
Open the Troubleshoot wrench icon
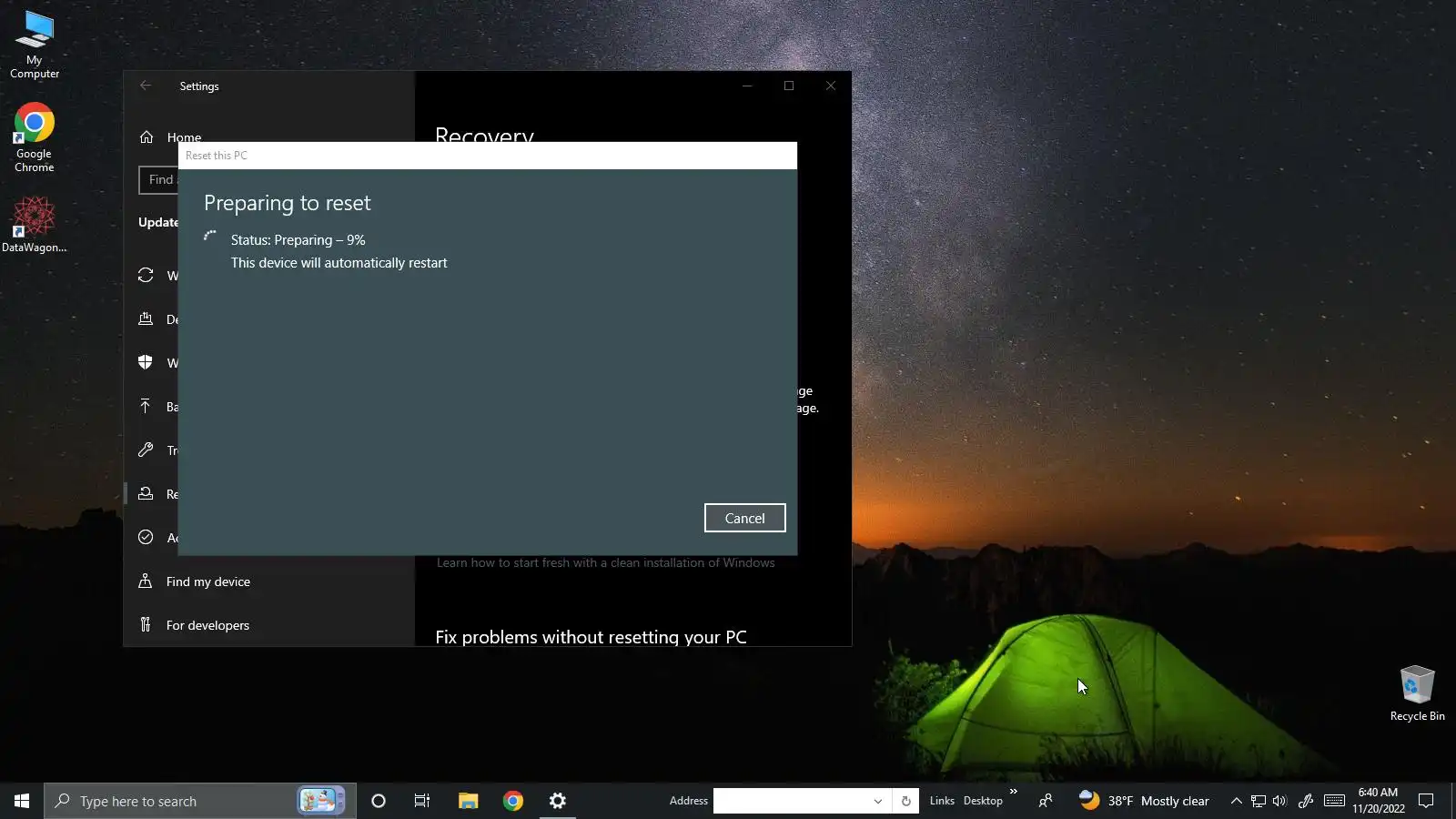pyautogui.click(x=146, y=450)
